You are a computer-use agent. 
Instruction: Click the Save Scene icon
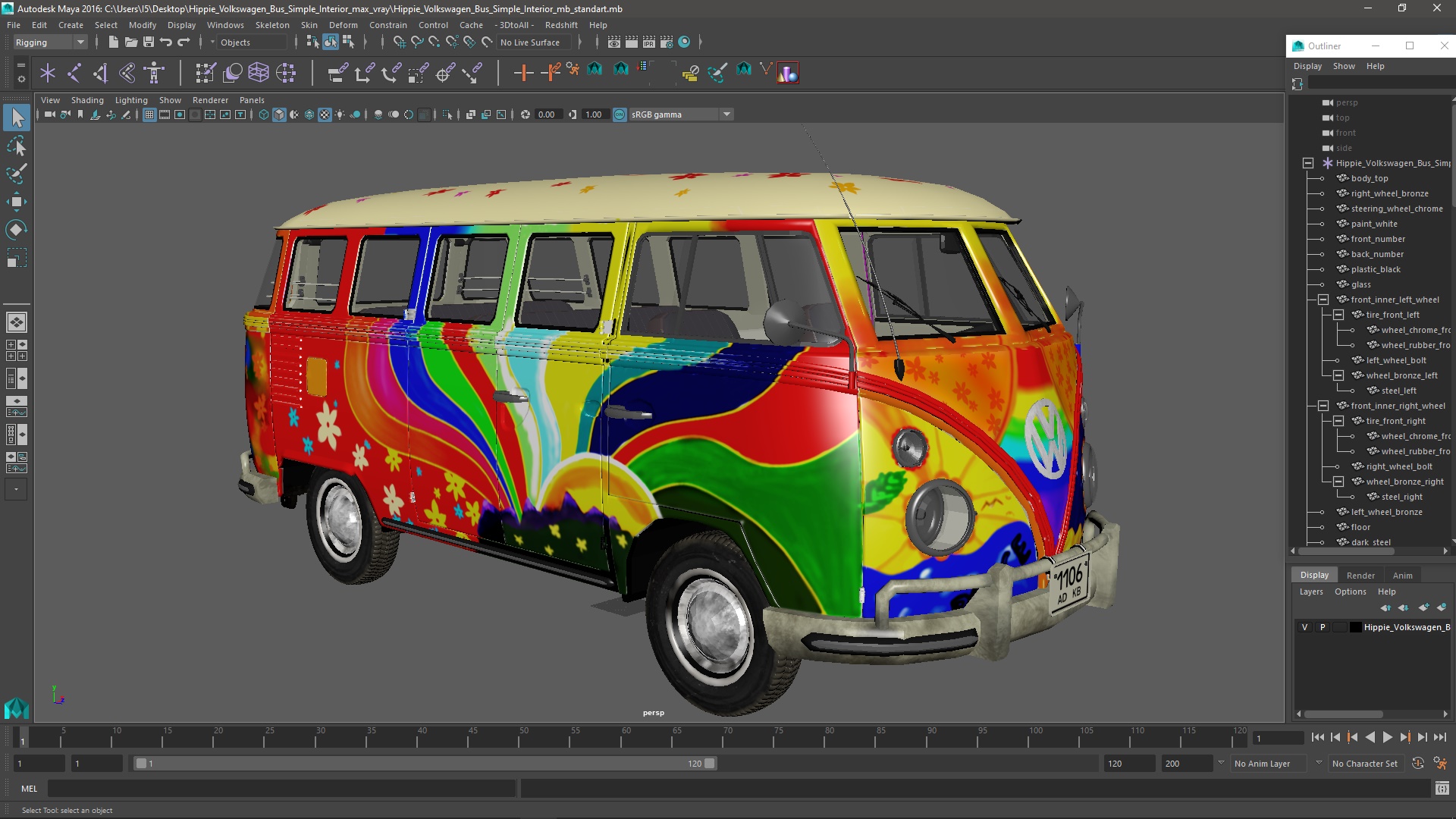(x=148, y=42)
